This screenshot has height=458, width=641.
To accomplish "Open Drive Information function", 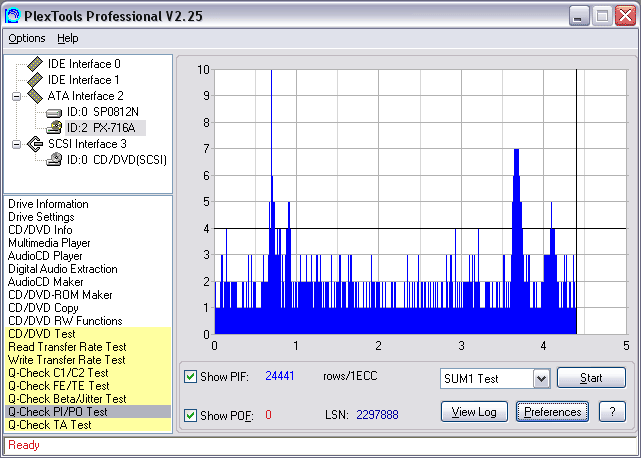I will [x=48, y=204].
